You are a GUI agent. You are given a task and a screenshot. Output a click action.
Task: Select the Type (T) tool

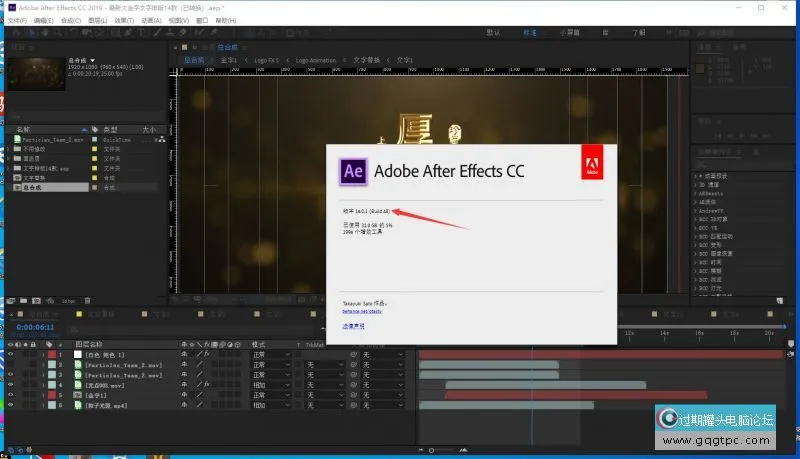pos(141,33)
